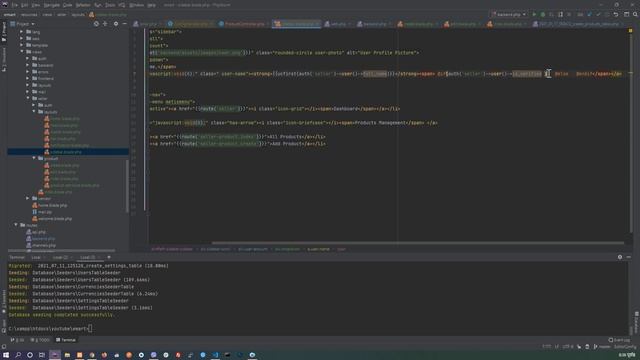Locate current file in Project tree
Image resolution: width=640 pixels, height=360 pixels.
point(96,24)
